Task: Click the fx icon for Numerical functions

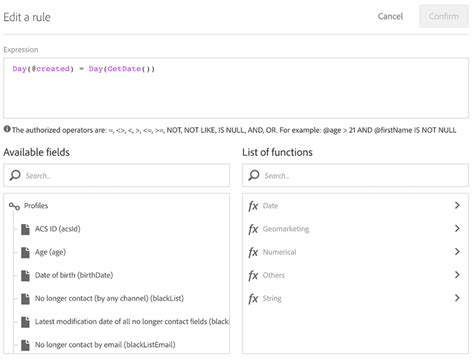Action: point(253,252)
